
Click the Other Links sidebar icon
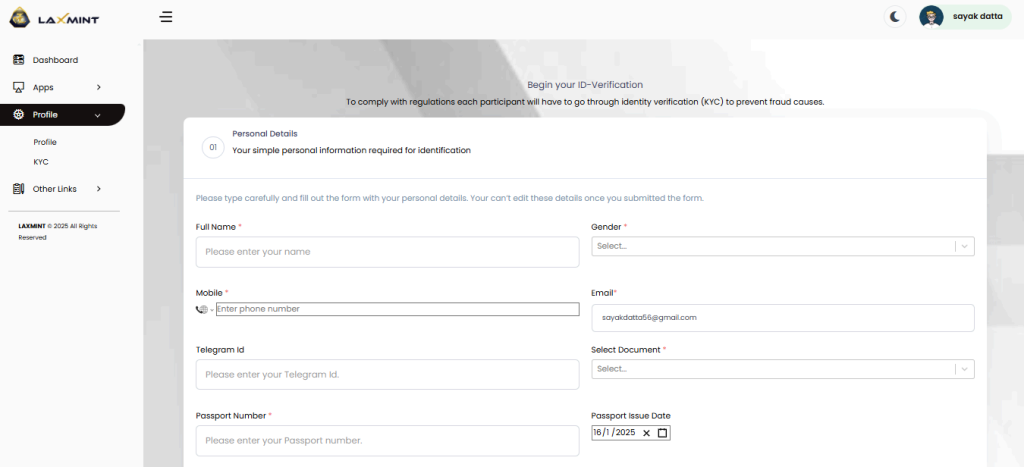(19, 189)
